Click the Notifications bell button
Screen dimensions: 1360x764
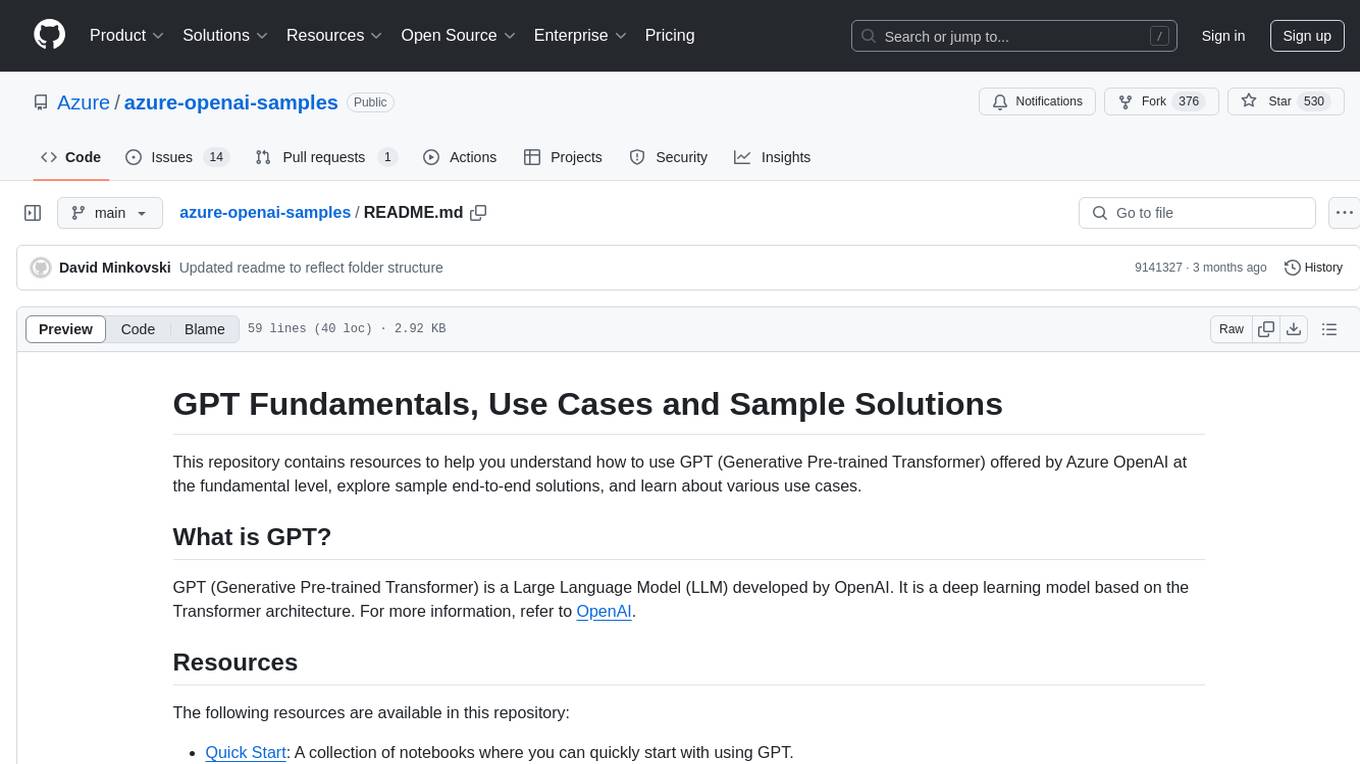[x=1038, y=102]
